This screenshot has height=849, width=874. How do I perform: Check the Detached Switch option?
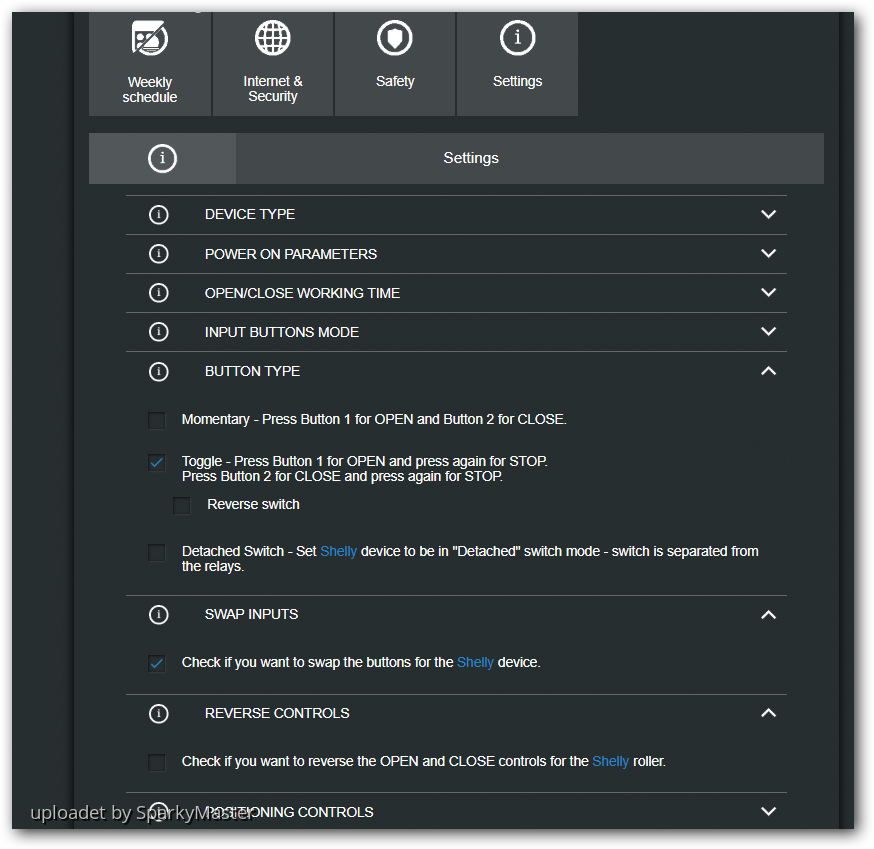point(157,552)
